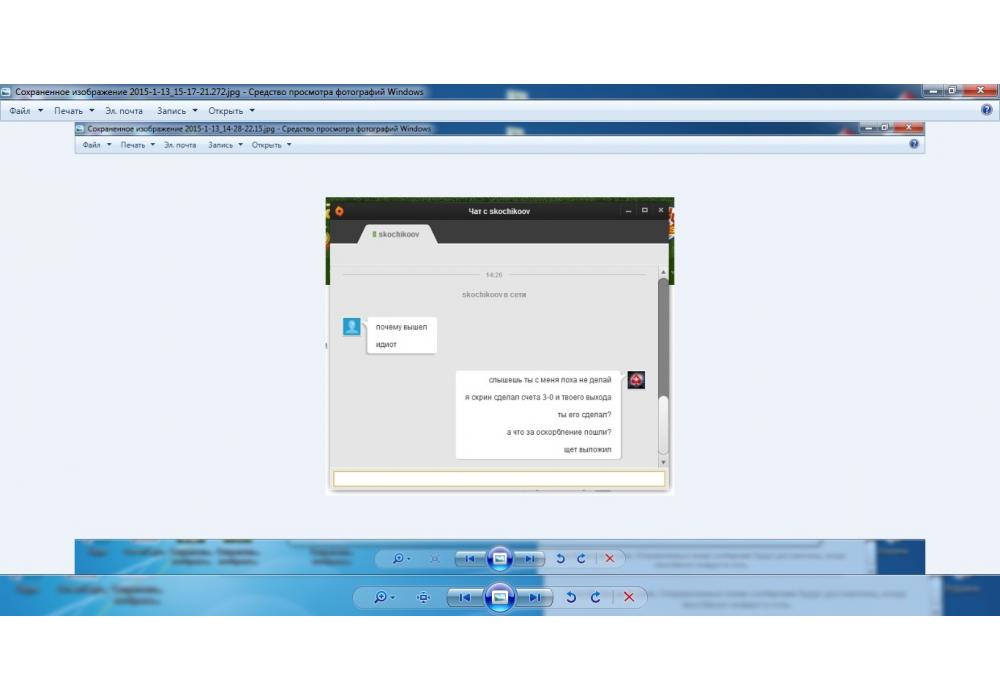Expand Файл dropdown arrow in the outer viewer
This screenshot has width=1000, height=700.
click(x=40, y=111)
